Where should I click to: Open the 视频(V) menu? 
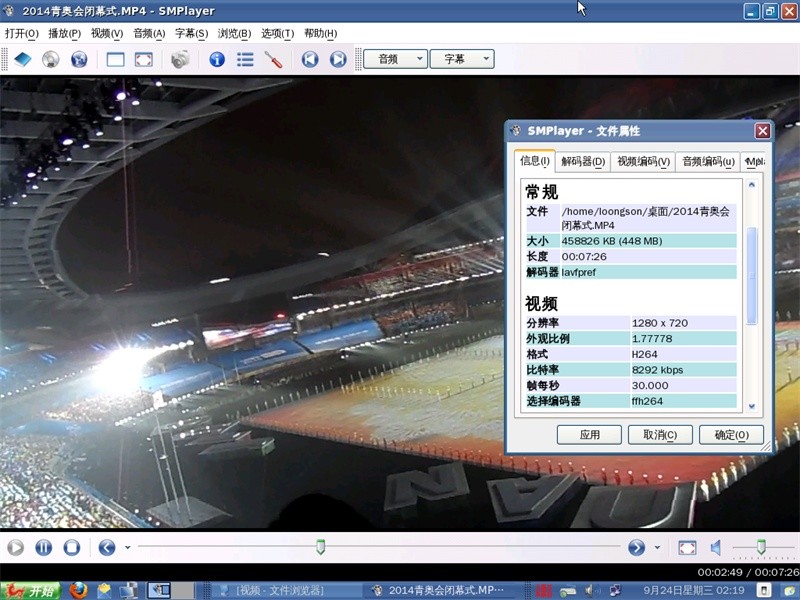pyautogui.click(x=107, y=34)
